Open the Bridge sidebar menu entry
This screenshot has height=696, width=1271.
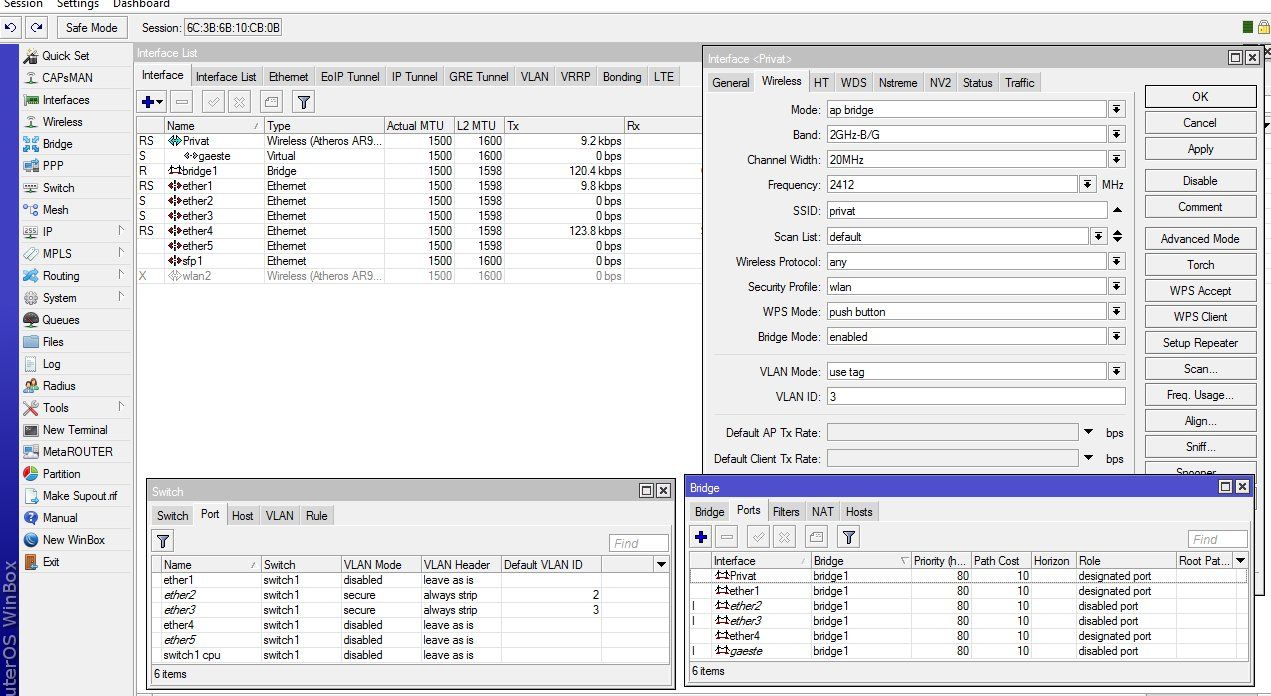tap(57, 144)
